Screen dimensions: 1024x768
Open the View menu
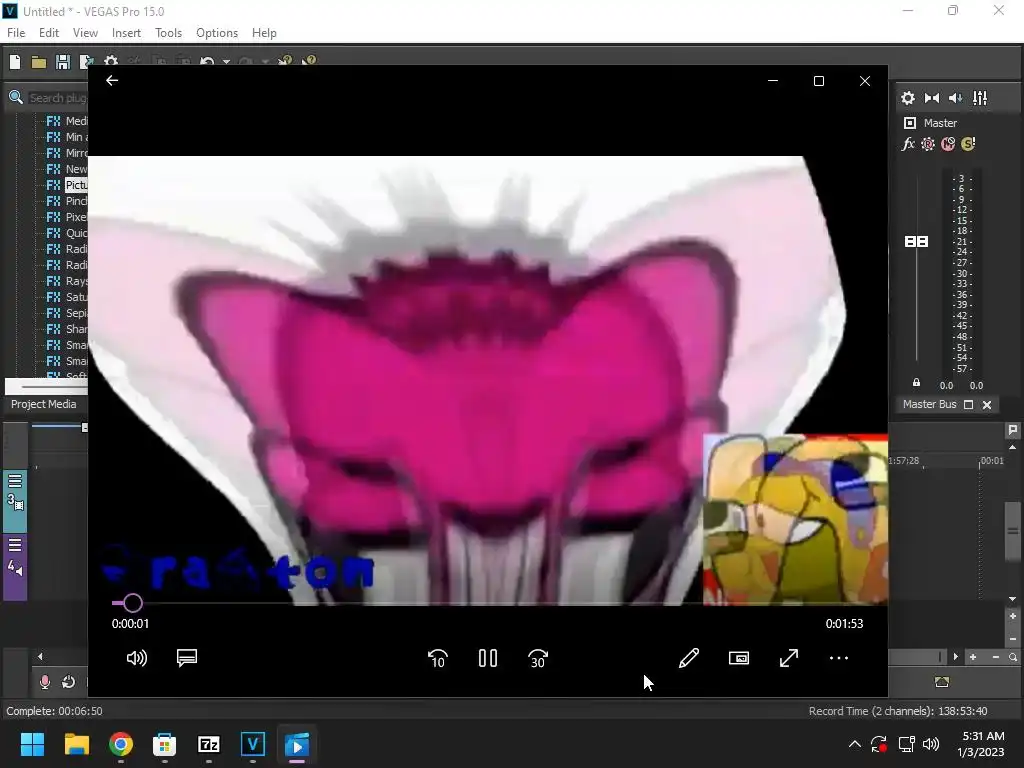coord(85,33)
